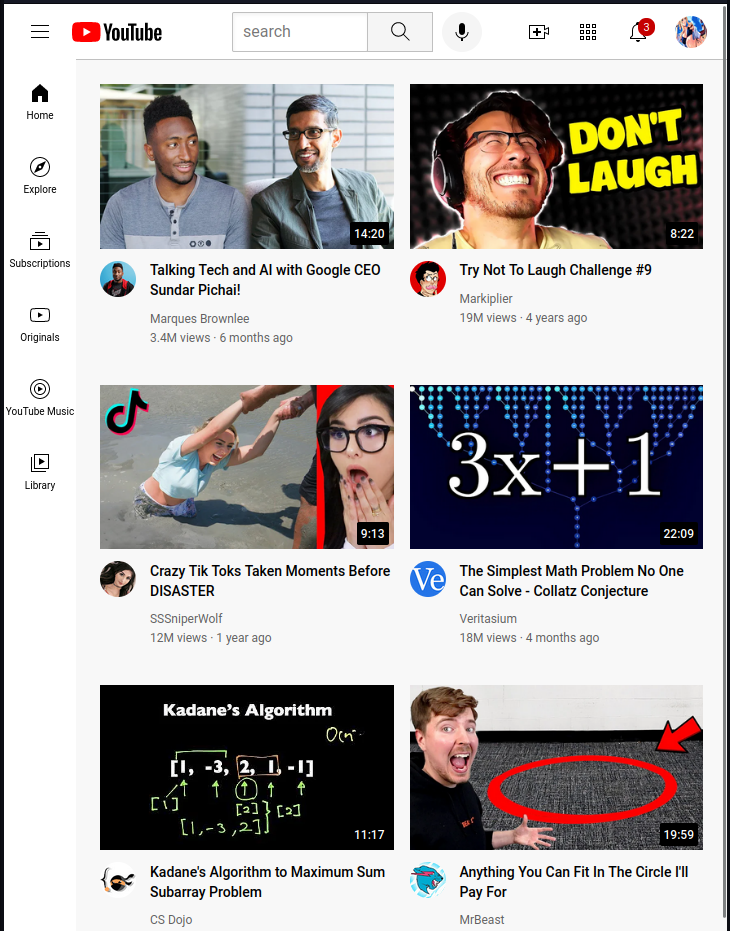
Task: Click the 19:59 duration badge
Action: tap(679, 835)
